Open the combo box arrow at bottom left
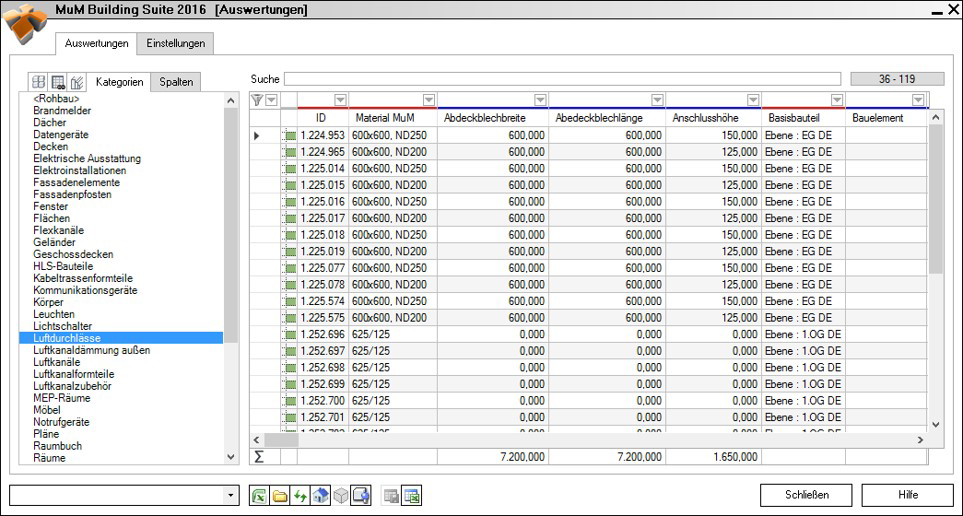This screenshot has width=963, height=516. [230, 495]
